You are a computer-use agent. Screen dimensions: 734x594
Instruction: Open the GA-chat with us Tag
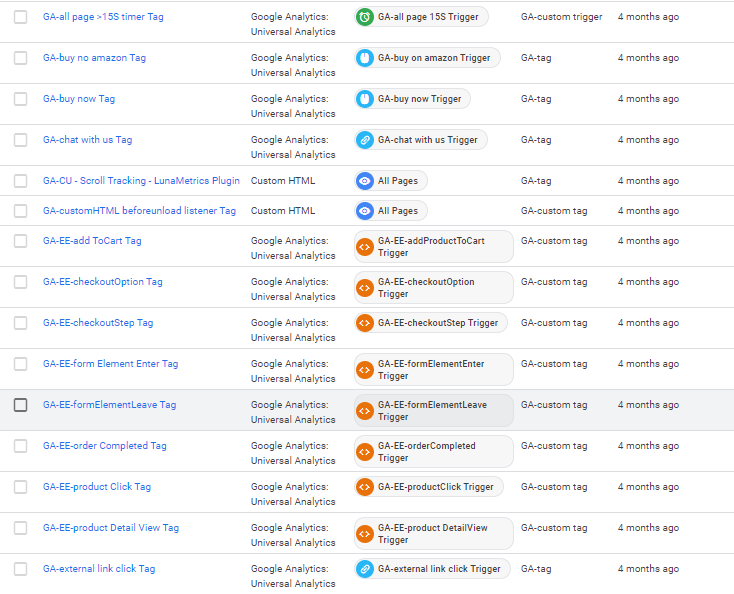88,140
